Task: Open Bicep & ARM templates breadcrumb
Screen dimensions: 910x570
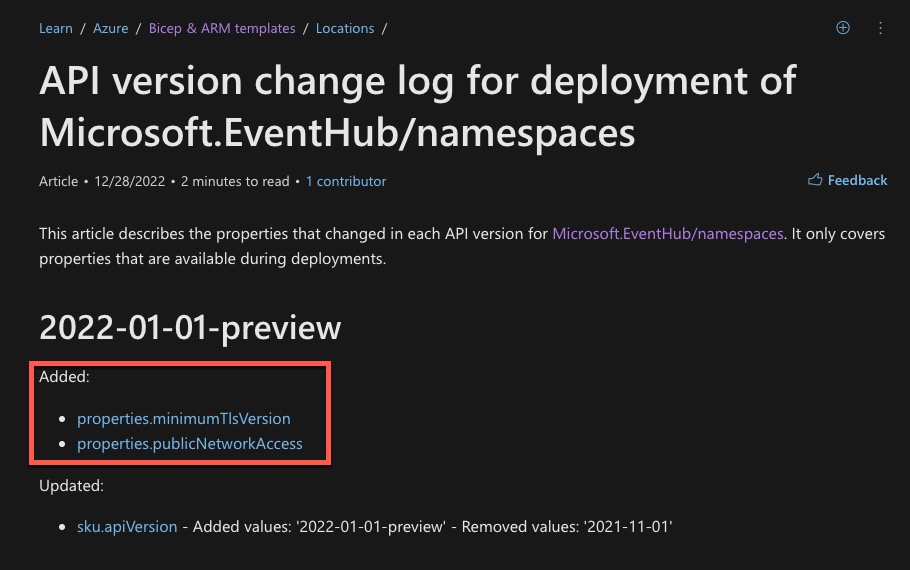Action: pos(222,28)
